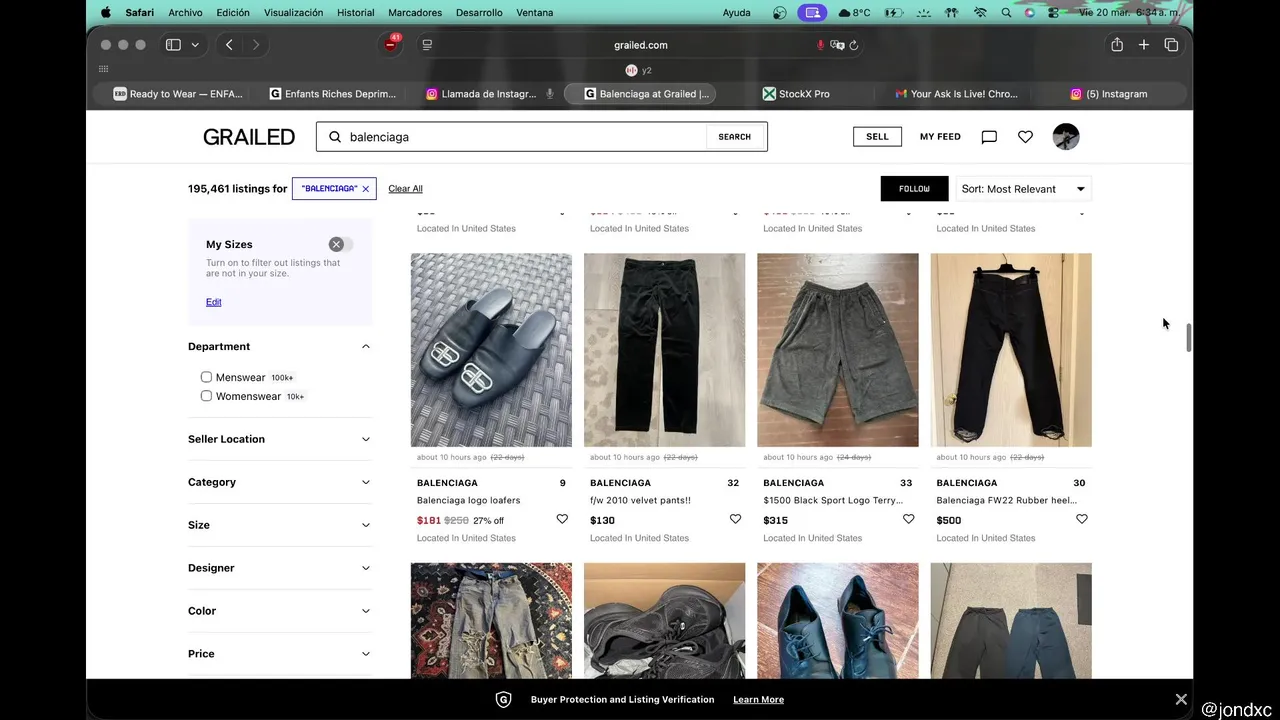Image resolution: width=1280 pixels, height=720 pixels.
Task: Go back using Safari's back arrow
Action: tap(229, 45)
